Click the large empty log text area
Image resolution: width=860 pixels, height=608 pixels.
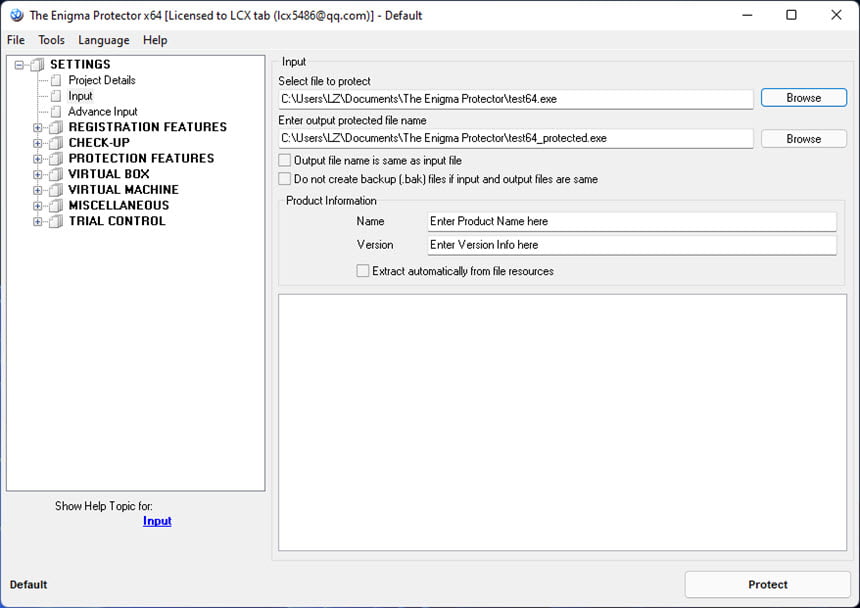point(562,422)
